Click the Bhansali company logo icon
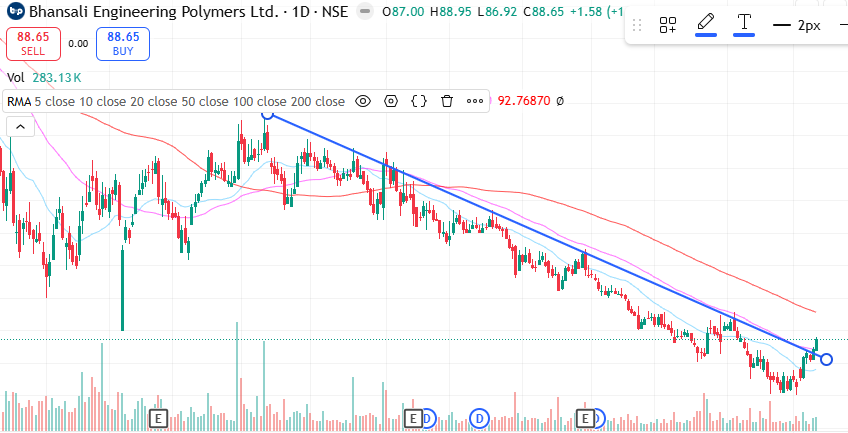The image size is (848, 433). pos(17,11)
